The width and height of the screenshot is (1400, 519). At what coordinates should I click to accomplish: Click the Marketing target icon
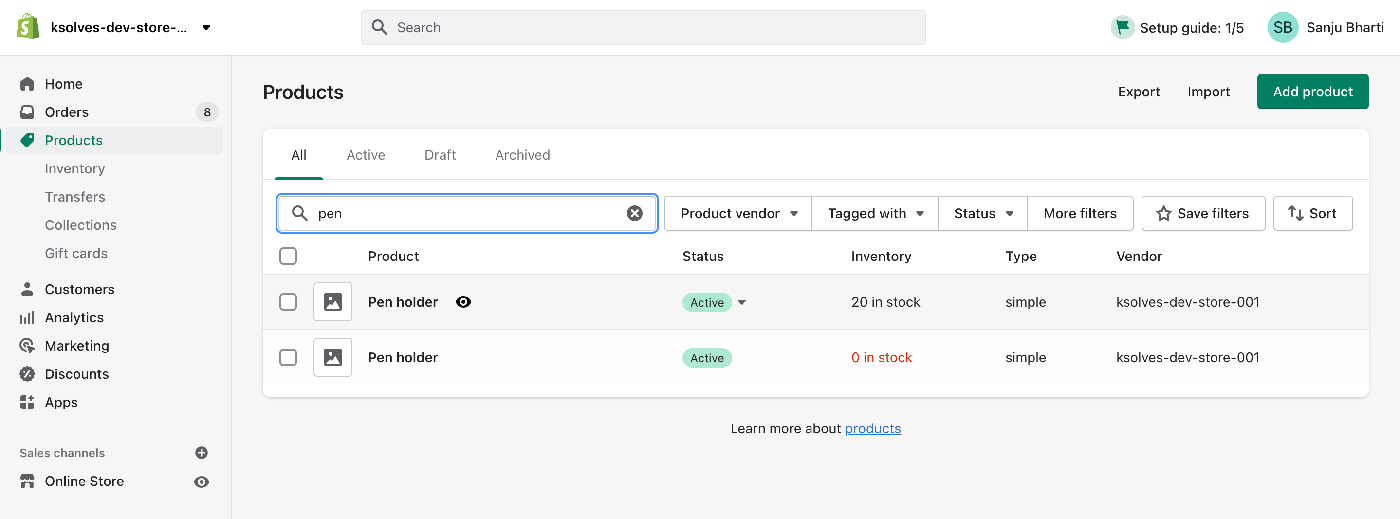point(27,346)
